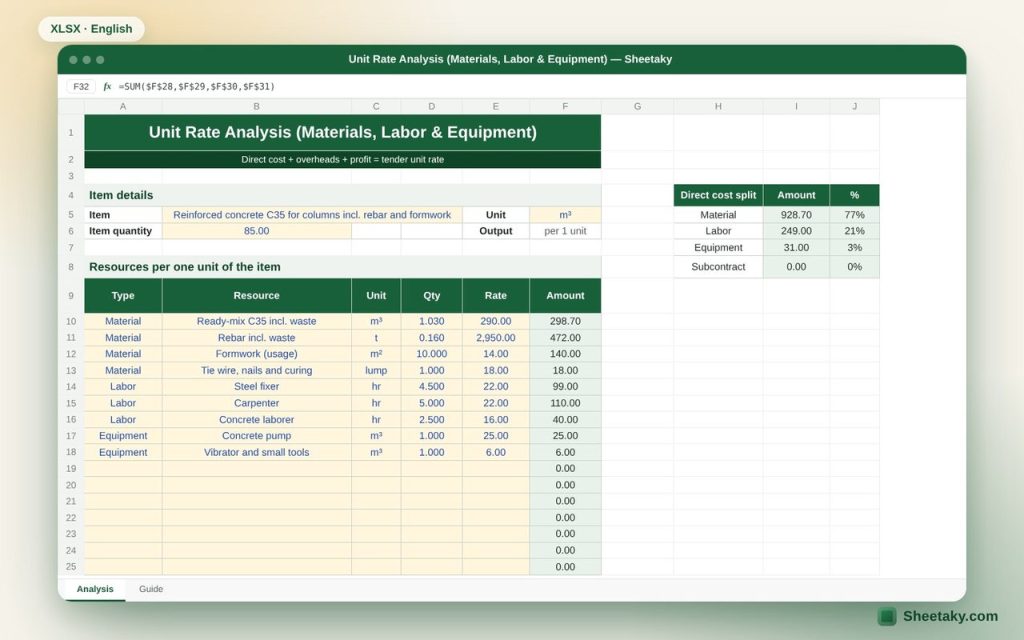Click the 'Direct cost split' header
The height and width of the screenshot is (640, 1024).
(718, 195)
